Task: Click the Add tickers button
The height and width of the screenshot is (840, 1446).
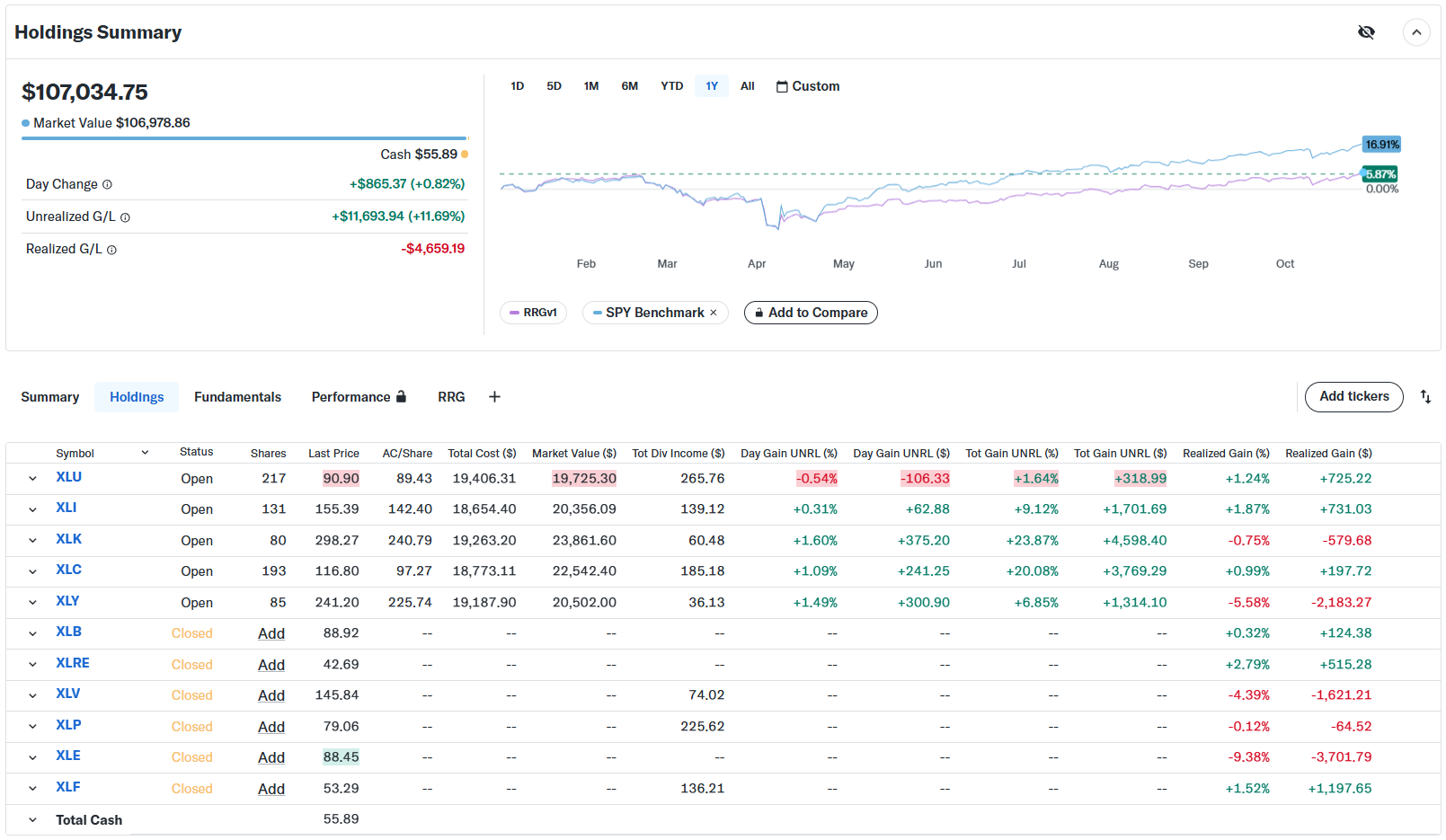Action: coord(1353,397)
